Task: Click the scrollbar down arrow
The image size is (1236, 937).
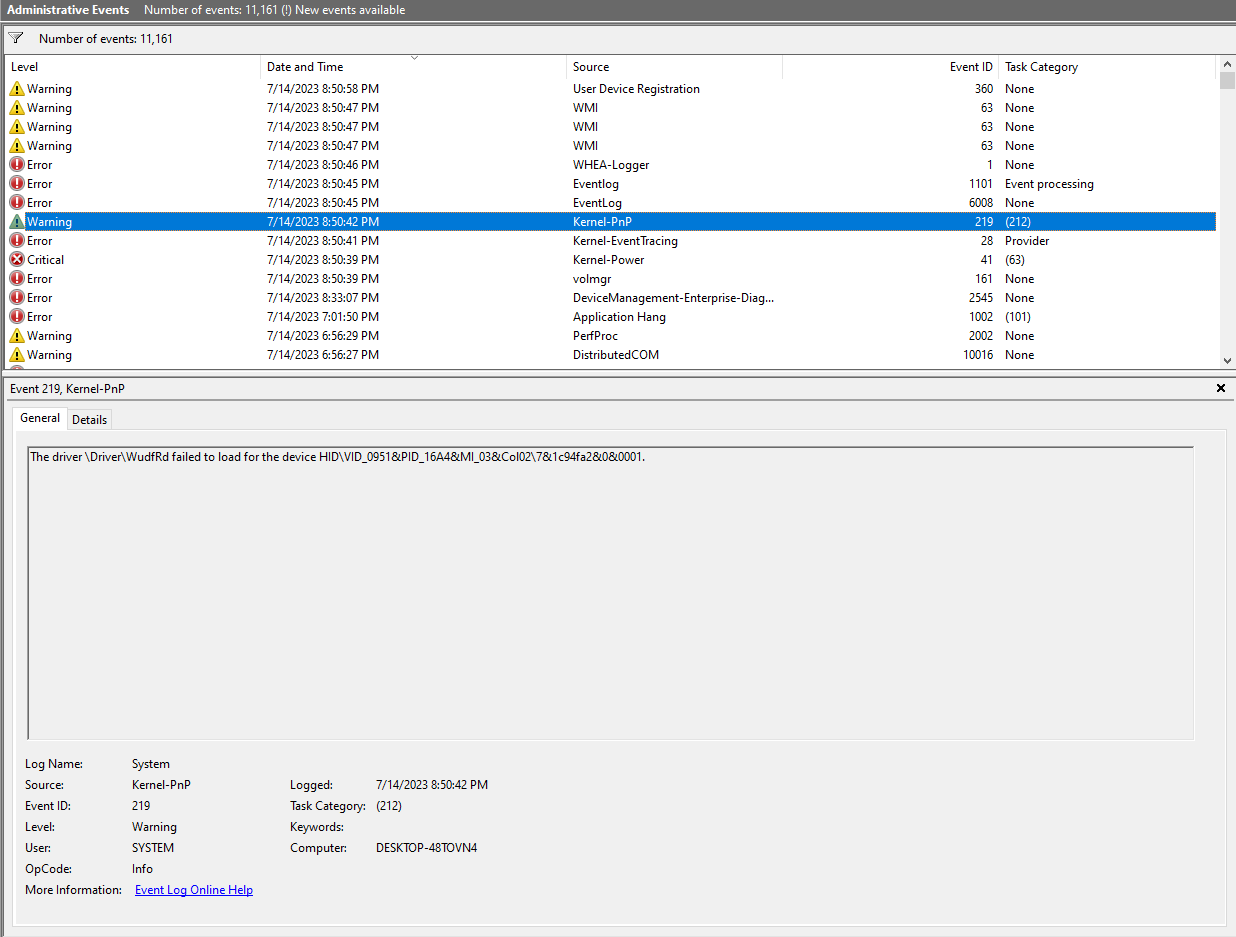Action: (x=1228, y=360)
